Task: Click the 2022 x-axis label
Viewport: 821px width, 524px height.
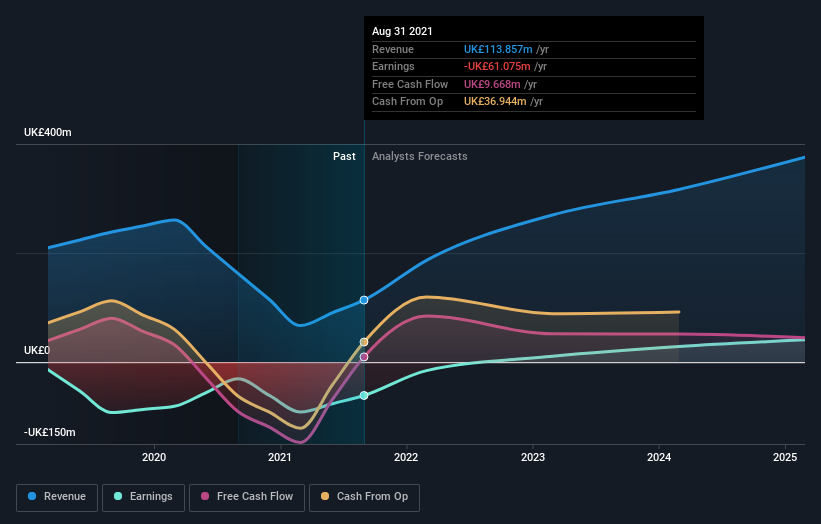Action: [406, 457]
